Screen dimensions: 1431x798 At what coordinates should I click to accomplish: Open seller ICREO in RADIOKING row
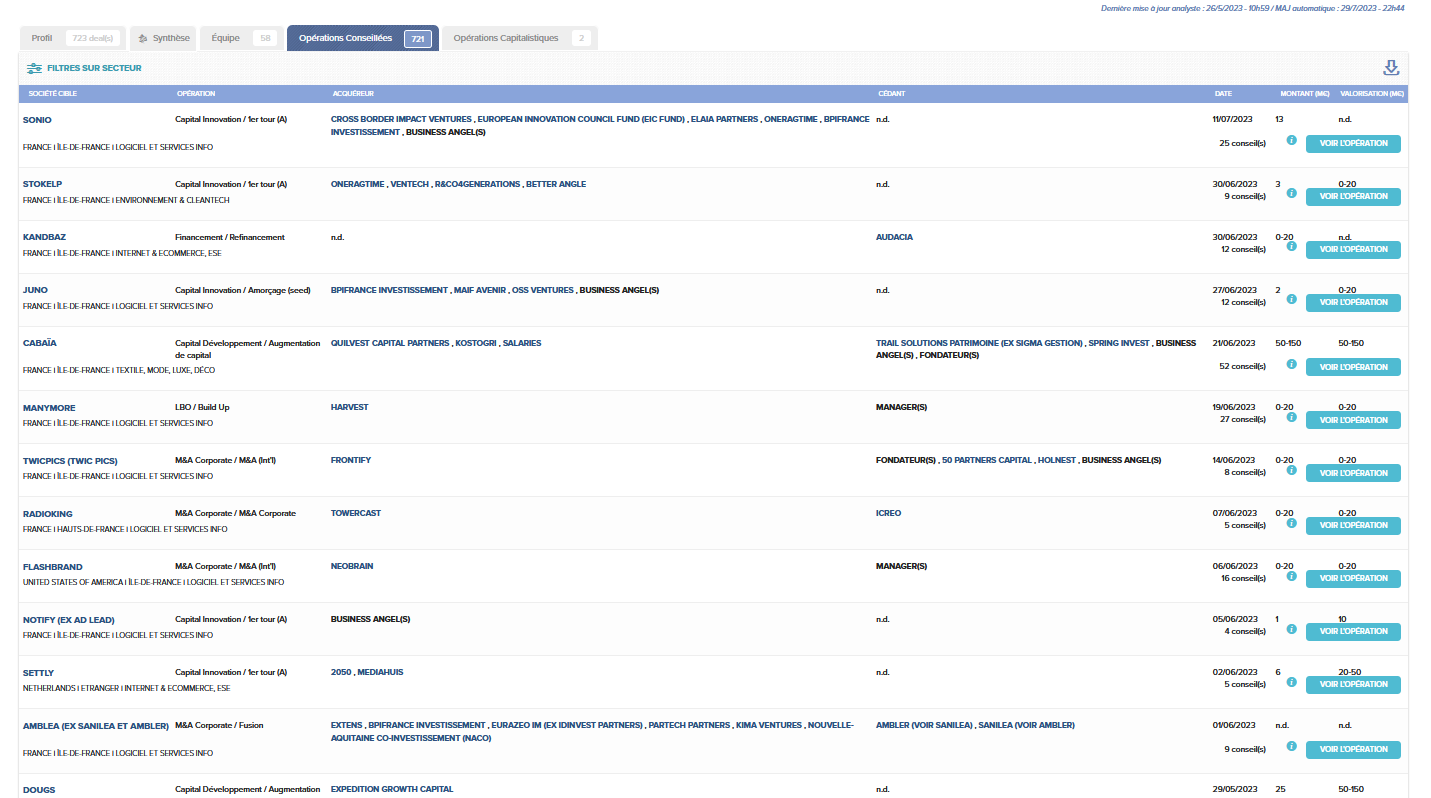888,513
